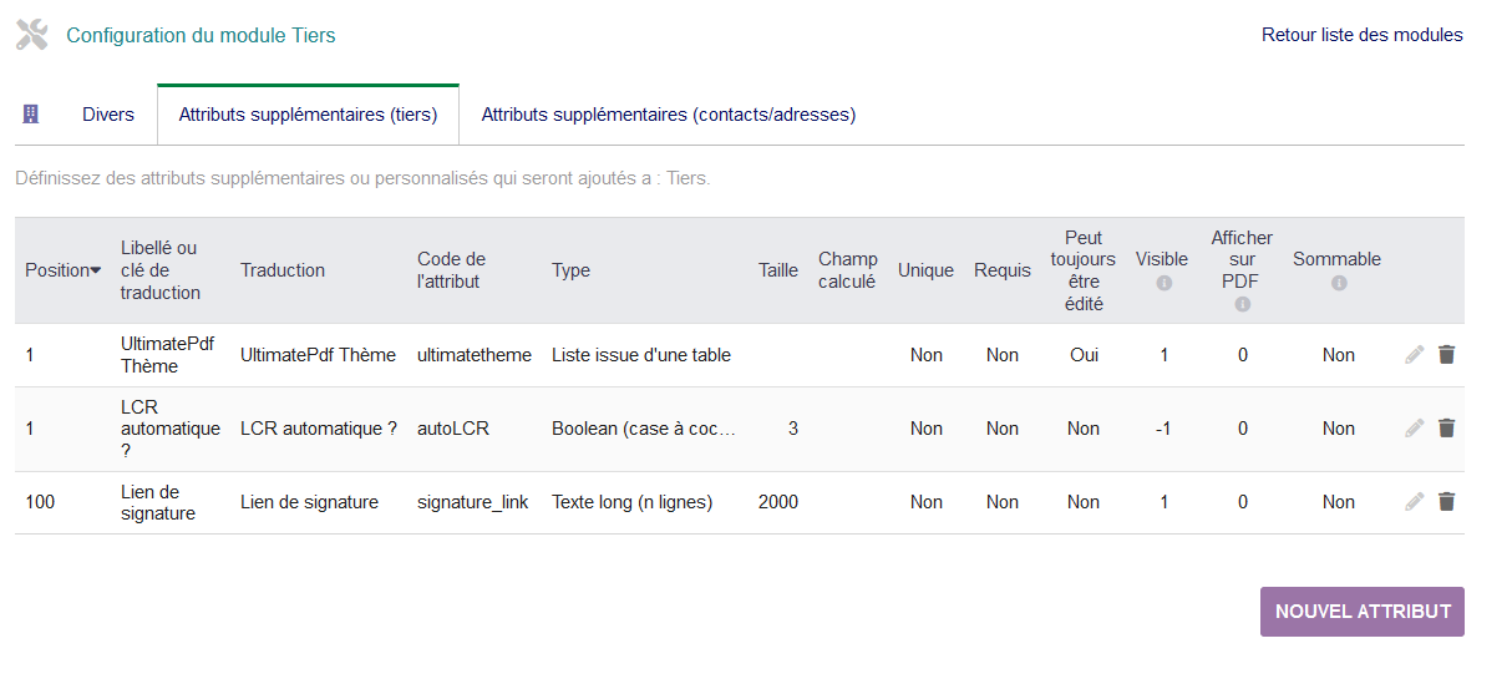Edit the LCR automatique attribute with pencil icon
The width and height of the screenshot is (1487, 684).
coord(1414,428)
